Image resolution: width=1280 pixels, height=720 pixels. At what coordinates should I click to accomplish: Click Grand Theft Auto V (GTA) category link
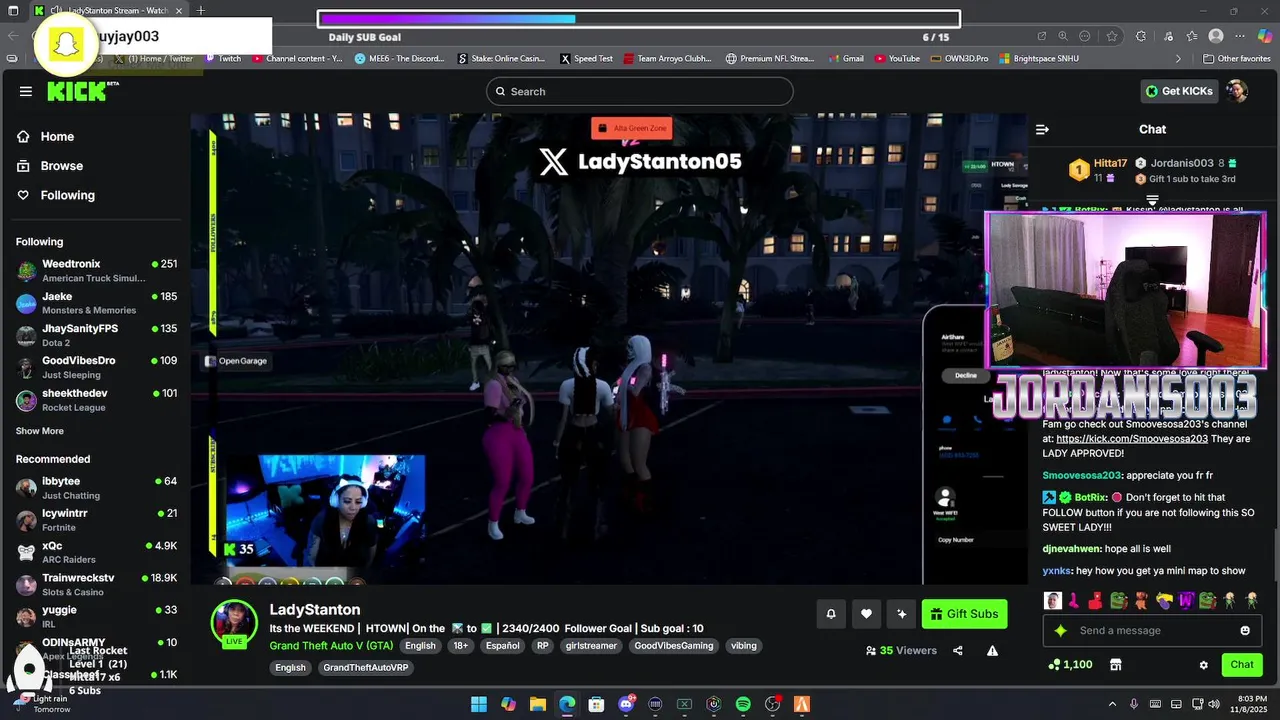pyautogui.click(x=331, y=646)
